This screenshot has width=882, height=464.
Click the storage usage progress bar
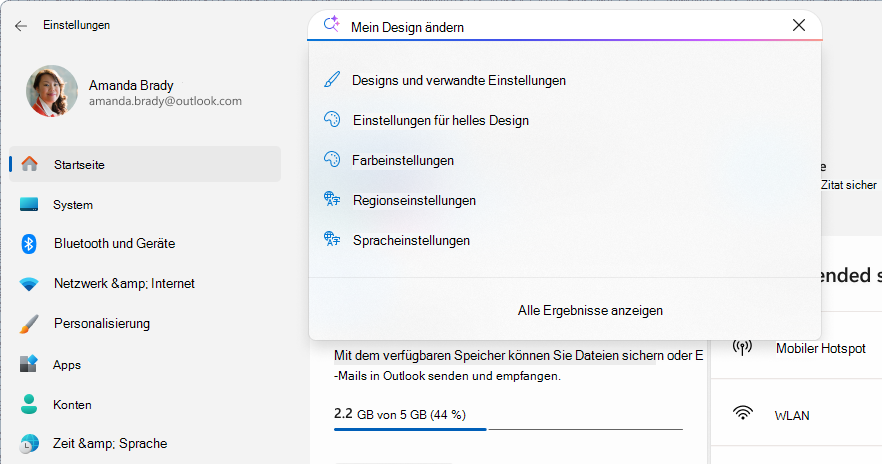coord(508,429)
